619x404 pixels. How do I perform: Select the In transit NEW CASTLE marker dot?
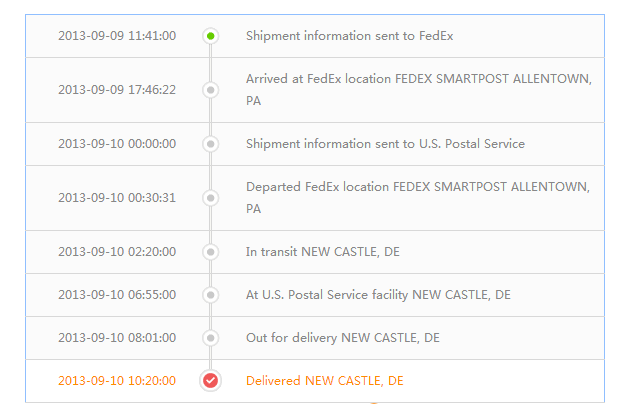click(210, 252)
